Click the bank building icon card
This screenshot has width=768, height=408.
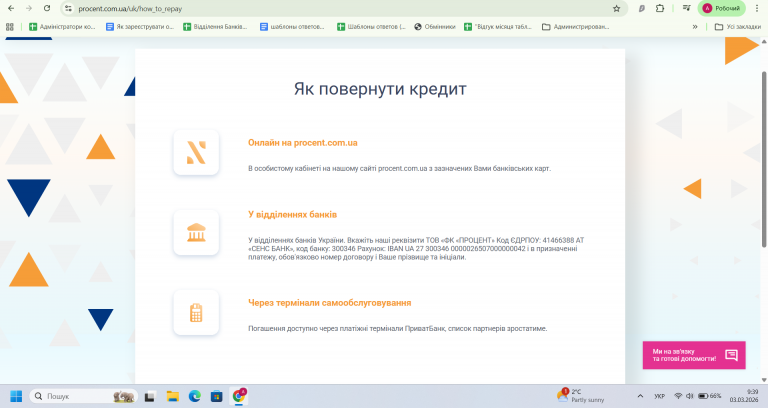[x=196, y=232]
